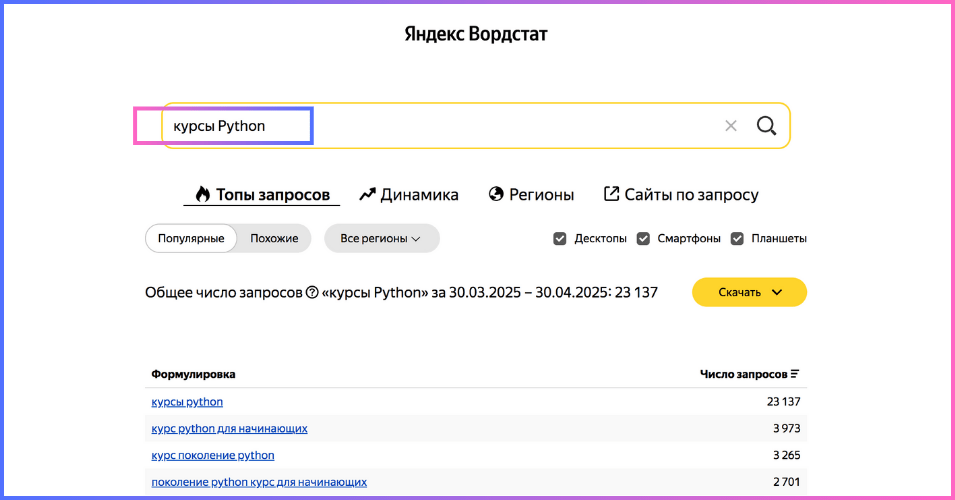
Task: Click the 2 701 request count
Action: (x=786, y=482)
